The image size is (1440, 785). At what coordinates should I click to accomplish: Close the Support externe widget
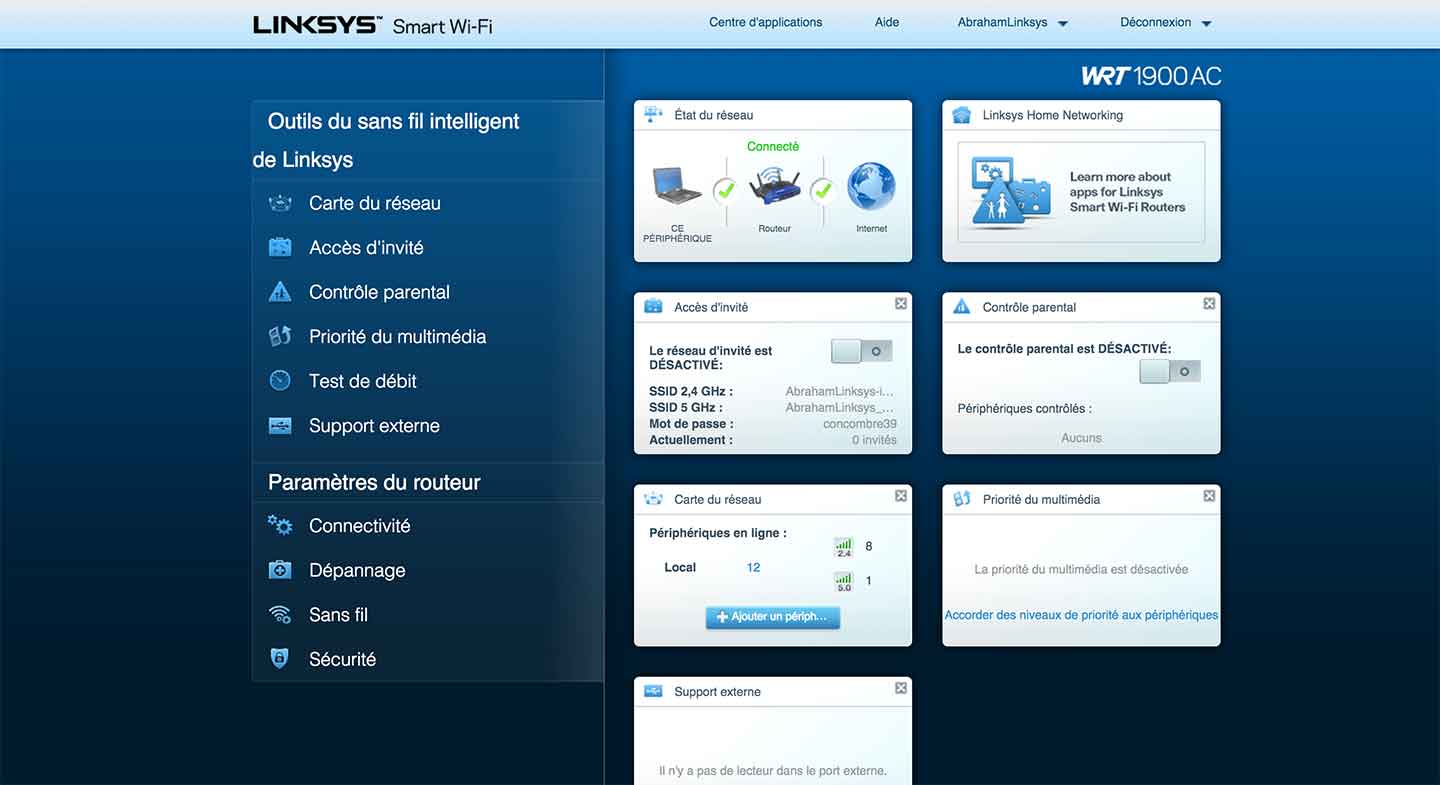pyautogui.click(x=901, y=687)
